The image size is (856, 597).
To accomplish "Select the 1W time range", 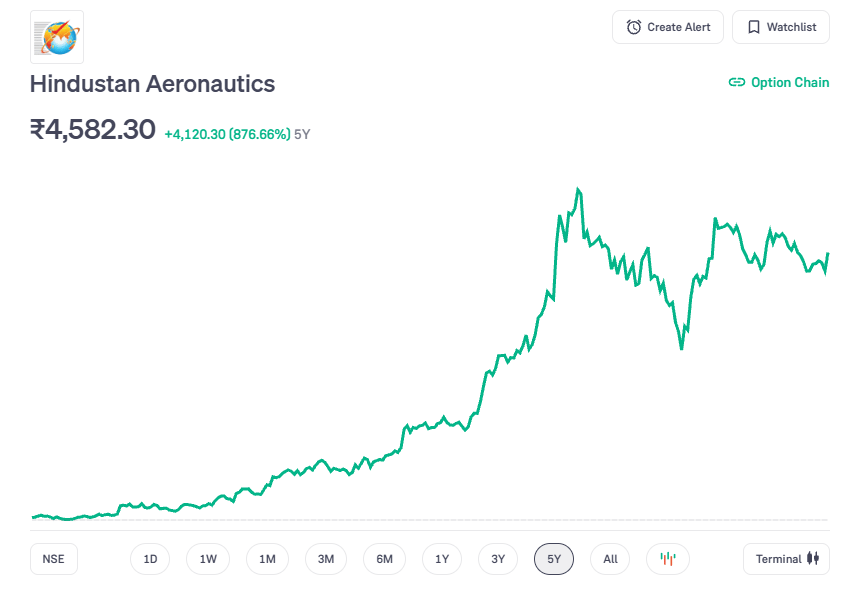I will [x=208, y=559].
